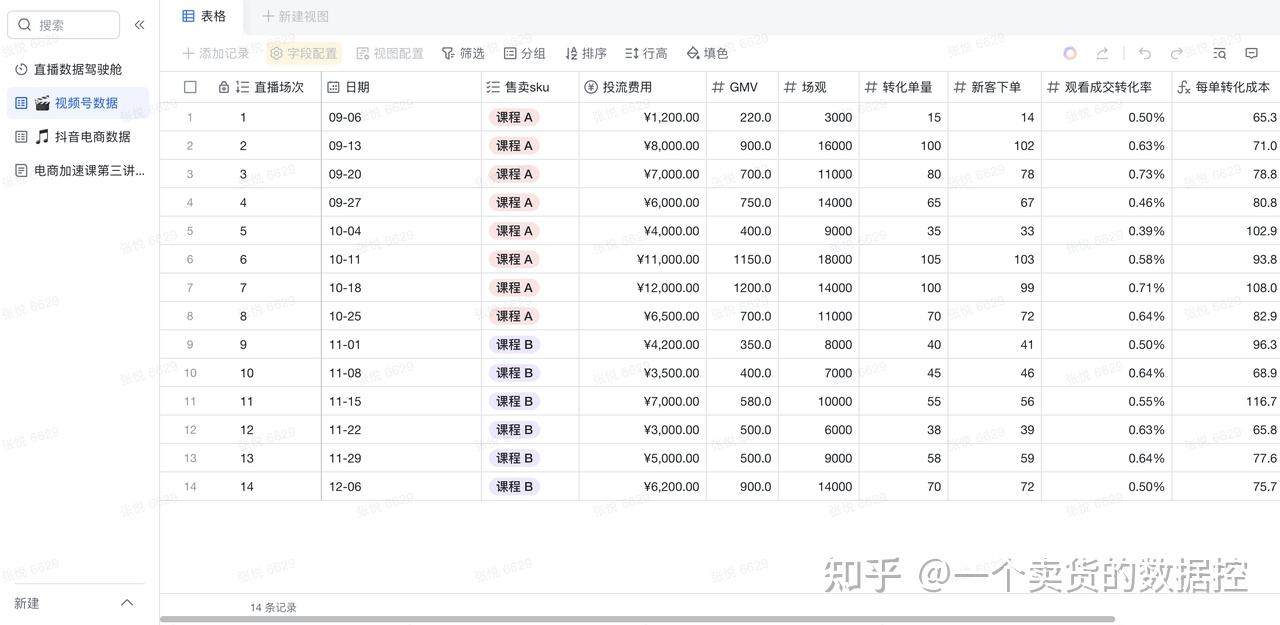This screenshot has width=1280, height=625.
Task: Click 新建视图 to add view
Action: tap(295, 16)
